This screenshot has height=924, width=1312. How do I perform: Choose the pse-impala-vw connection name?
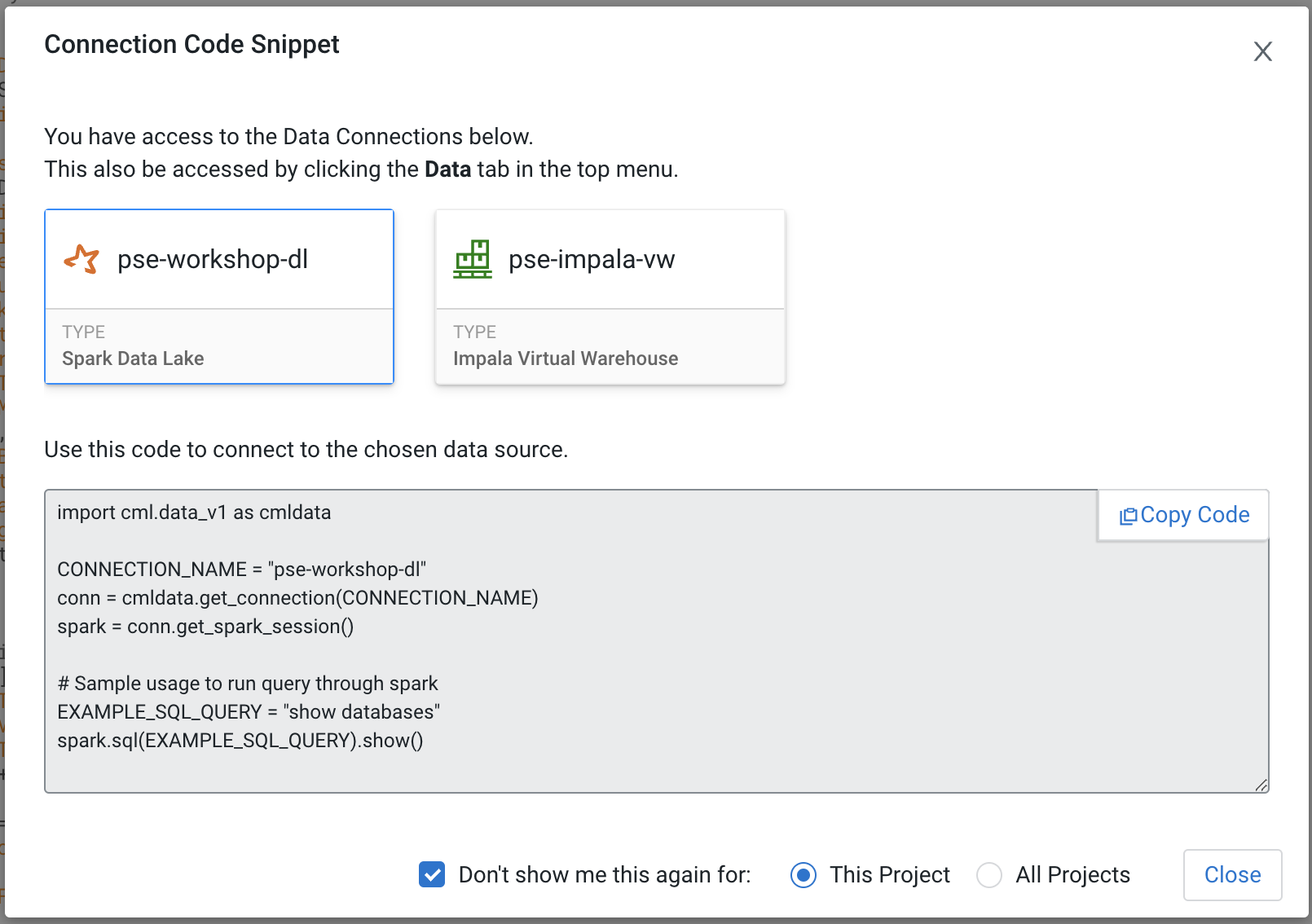click(x=592, y=259)
